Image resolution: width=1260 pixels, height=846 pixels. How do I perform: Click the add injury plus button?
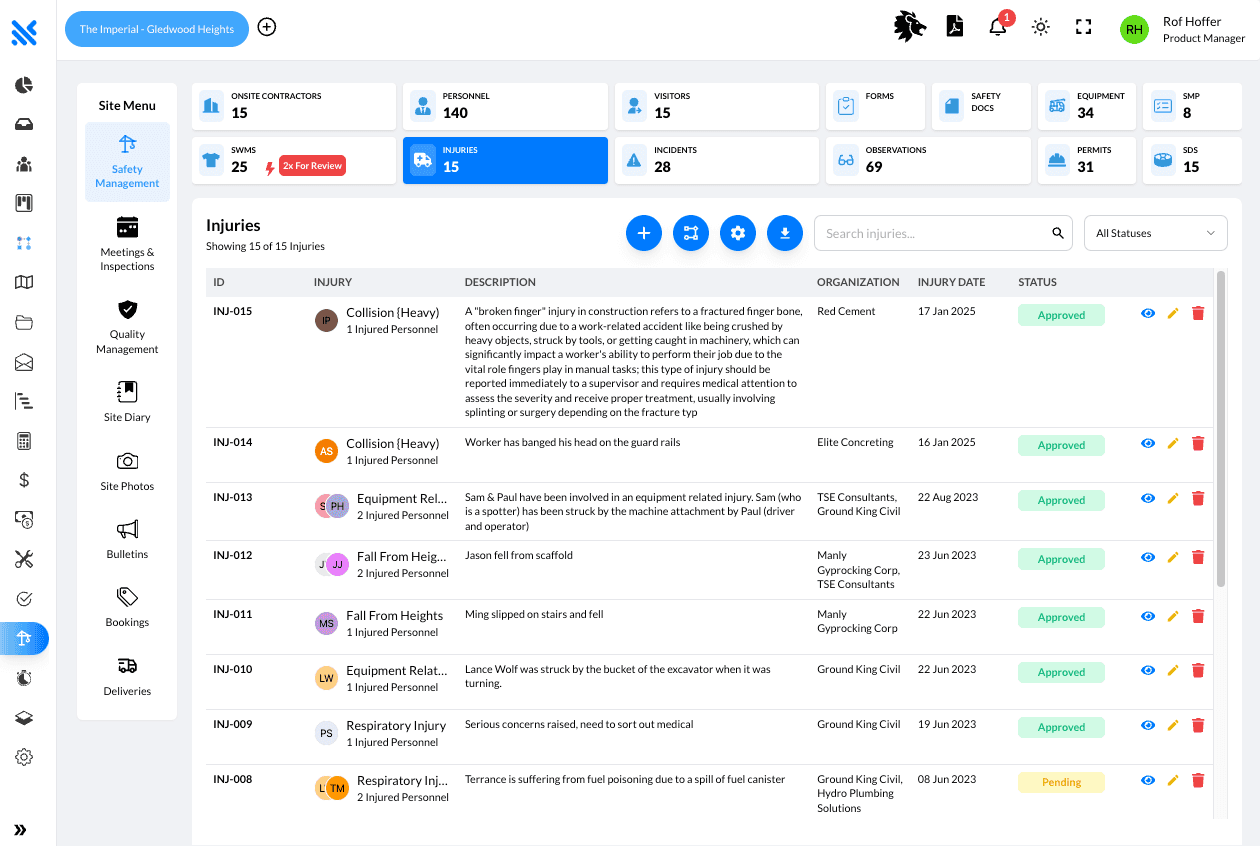(644, 233)
